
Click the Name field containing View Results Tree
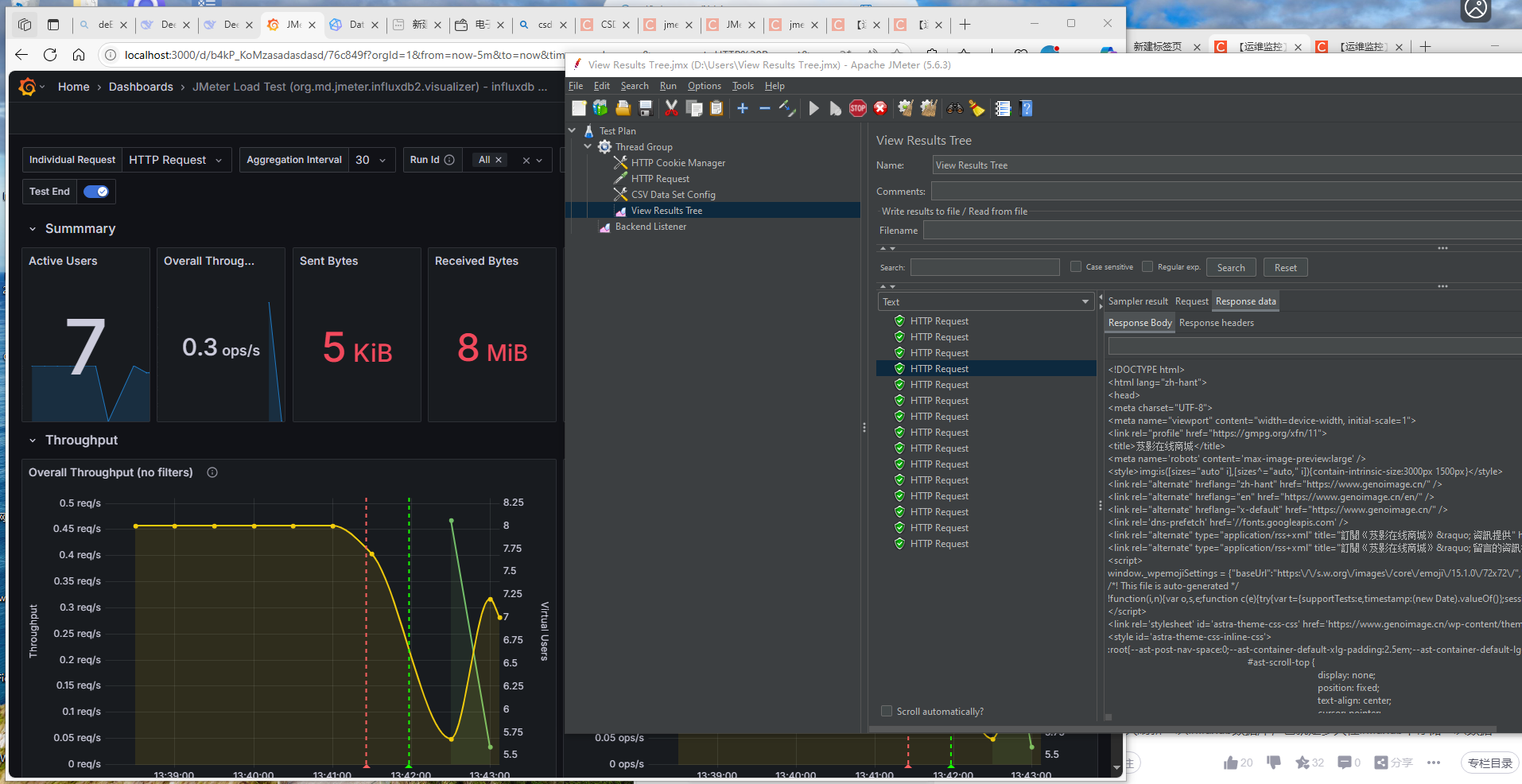pos(1226,165)
